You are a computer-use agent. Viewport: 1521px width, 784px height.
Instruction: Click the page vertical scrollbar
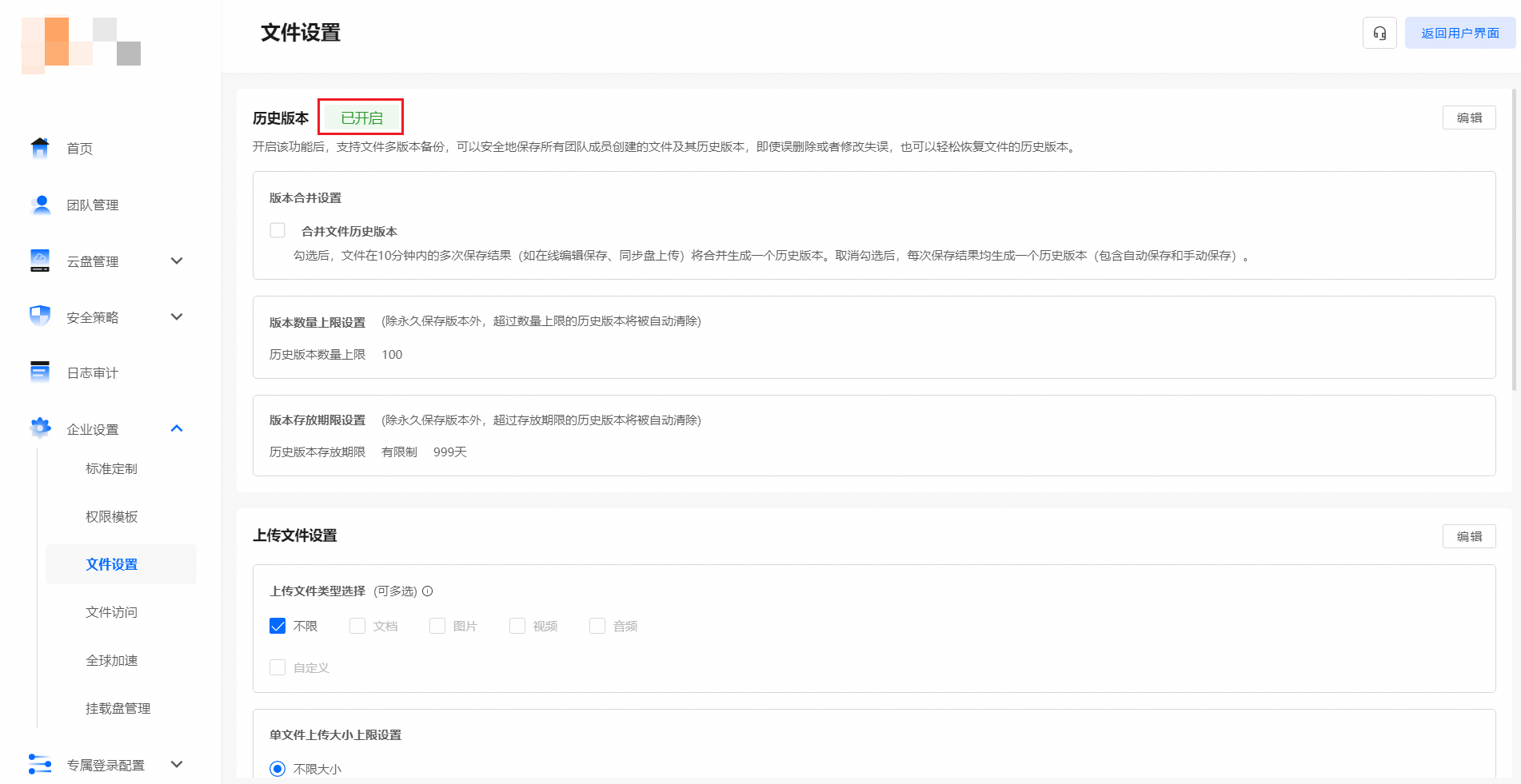click(1514, 240)
